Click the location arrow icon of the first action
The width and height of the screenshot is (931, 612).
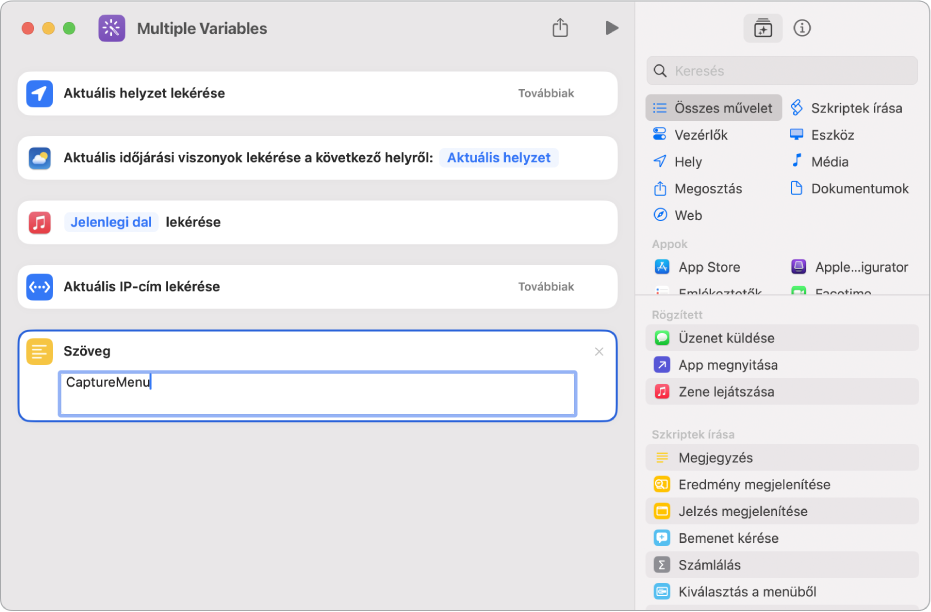(39, 93)
